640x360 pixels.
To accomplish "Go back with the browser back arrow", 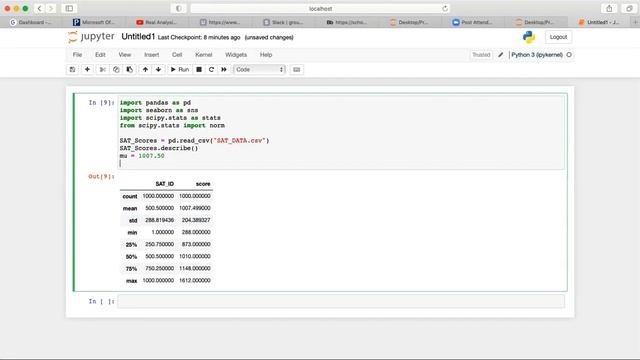I will click(x=39, y=8).
